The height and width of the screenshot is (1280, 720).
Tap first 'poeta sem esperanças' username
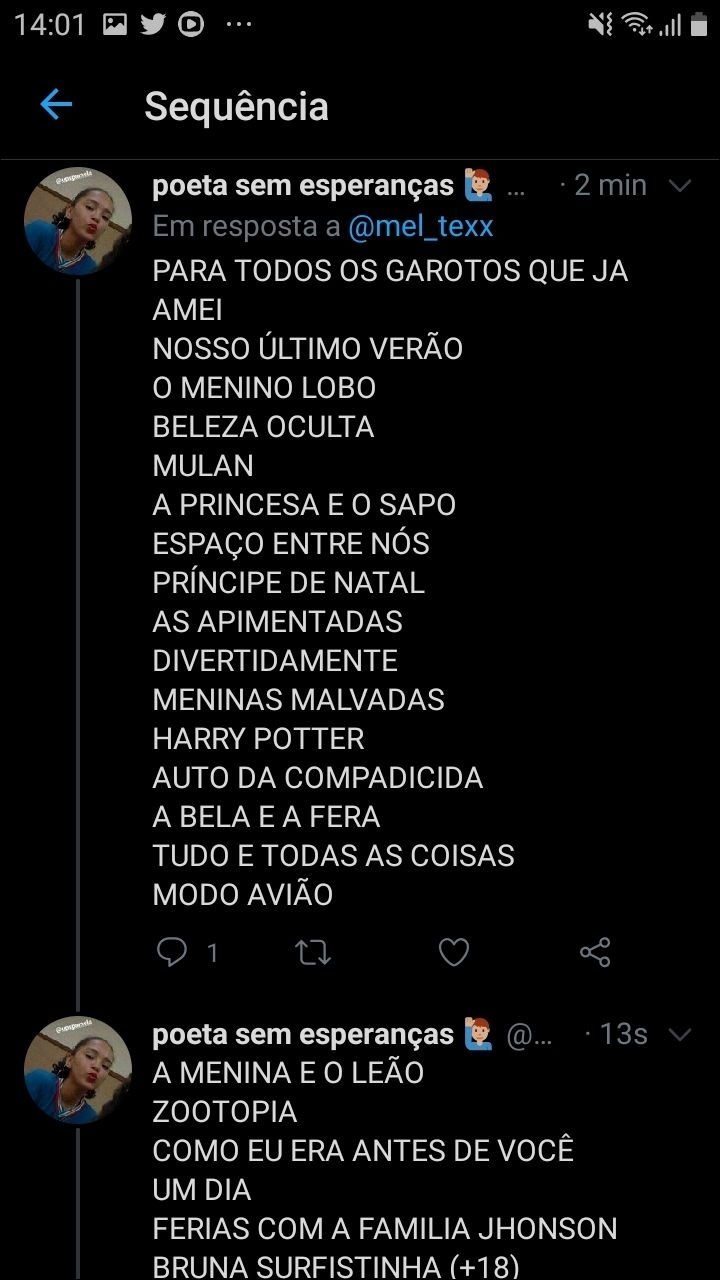coord(303,186)
